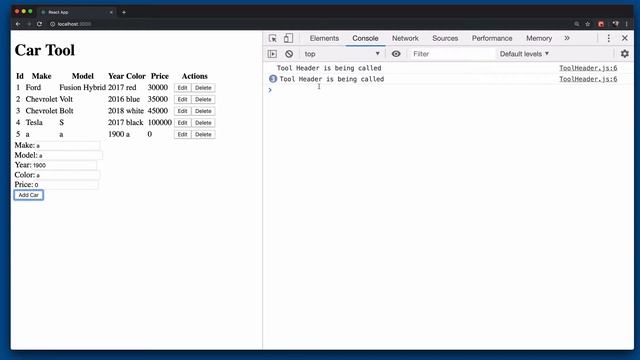Select the 'Fusion Hybrid' model cell
This screenshot has width=640, height=360.
82,87
